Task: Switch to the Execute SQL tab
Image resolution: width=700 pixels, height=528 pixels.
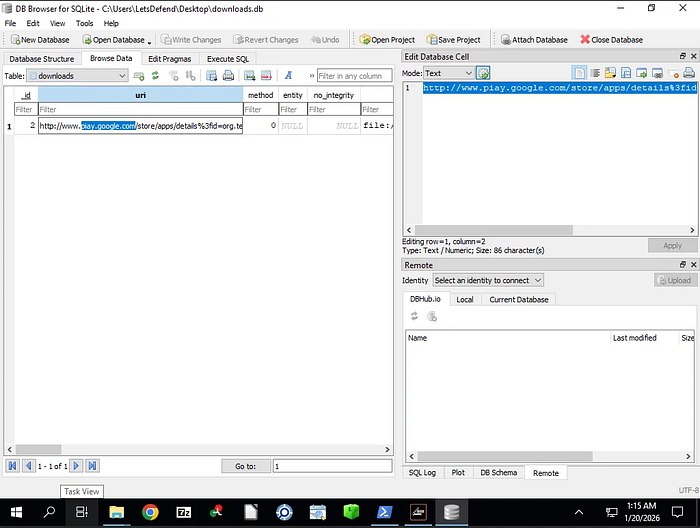Action: [x=228, y=59]
